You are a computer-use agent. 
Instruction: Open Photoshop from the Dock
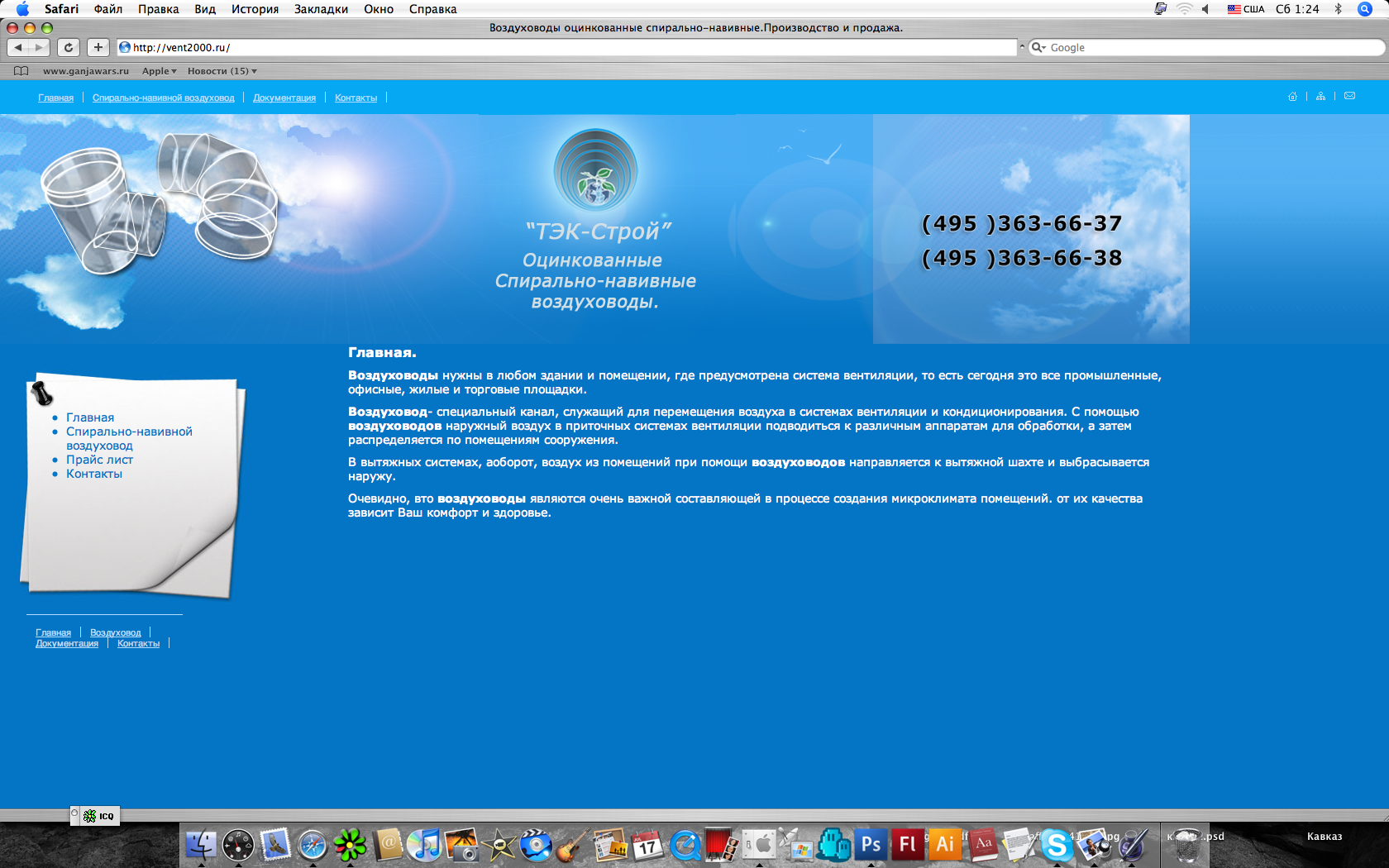coord(870,846)
